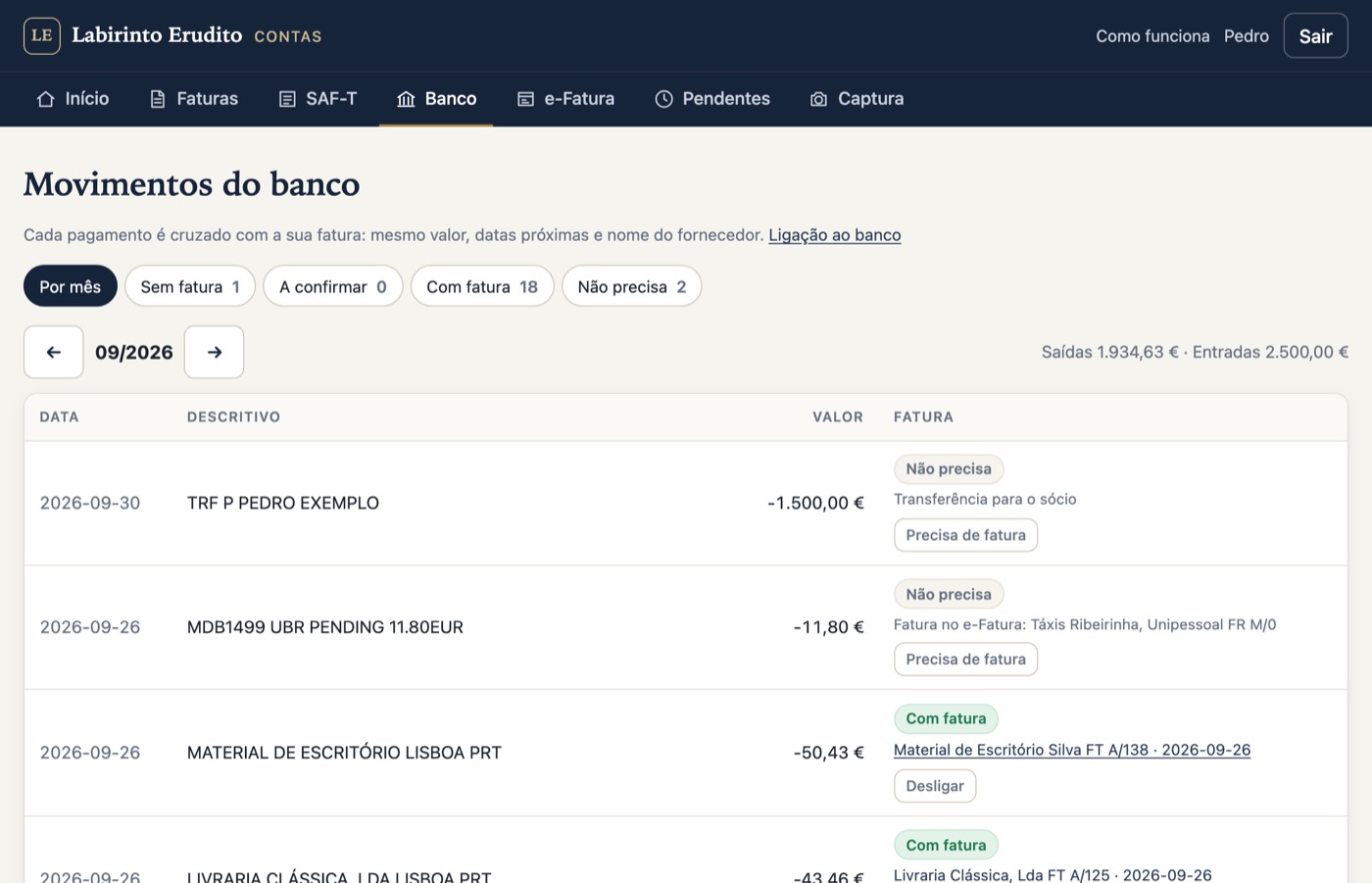This screenshot has height=883, width=1372.
Task: Select the Por mês filter
Action: [x=71, y=286]
